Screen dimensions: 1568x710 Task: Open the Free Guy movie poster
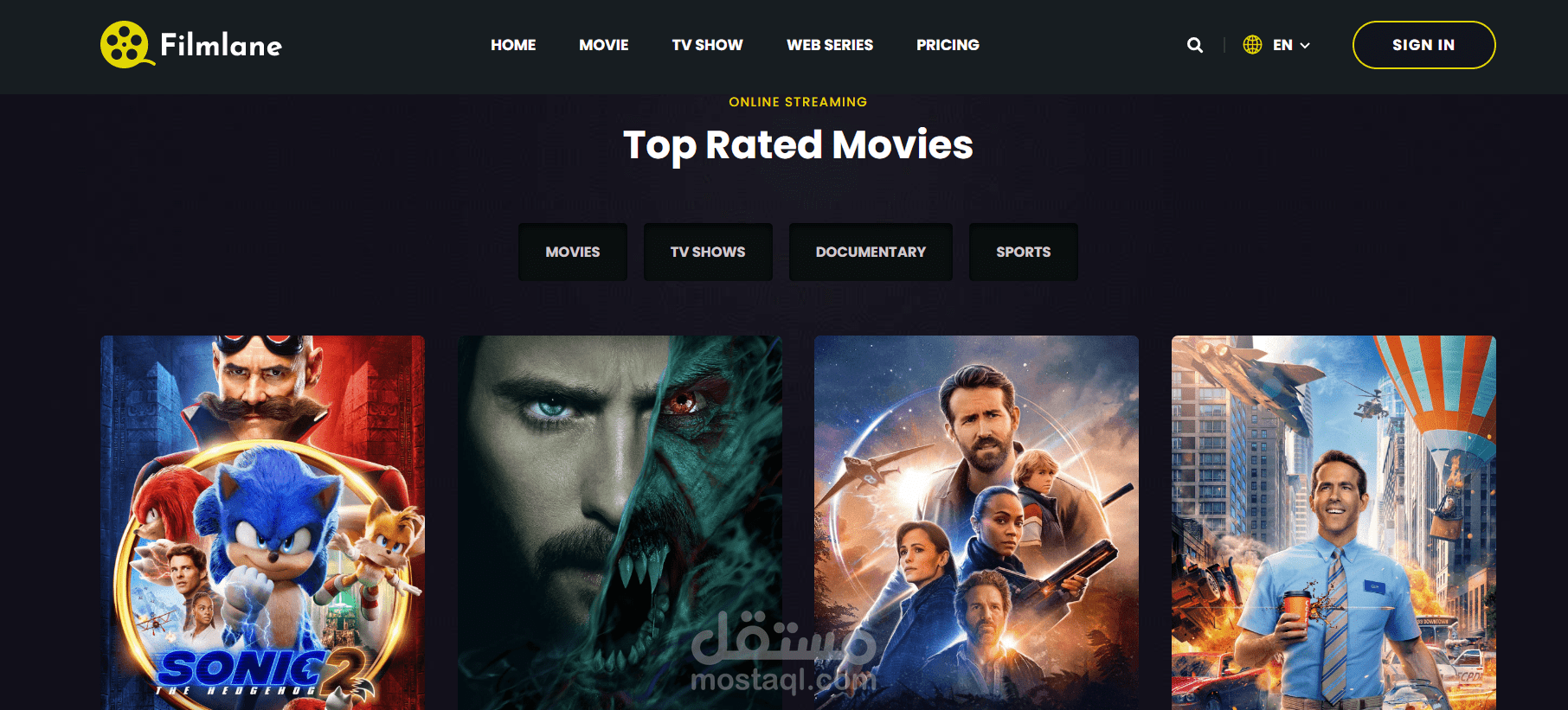pyautogui.click(x=1333, y=522)
